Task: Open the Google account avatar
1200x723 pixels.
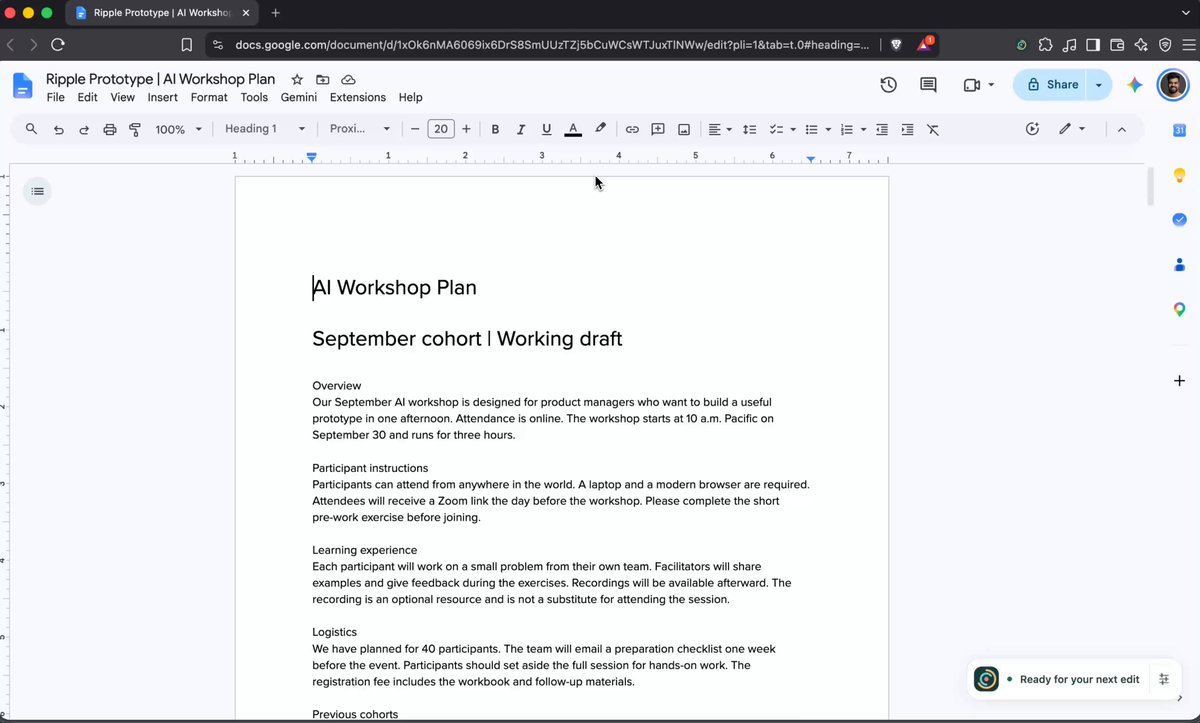Action: 1172,85
